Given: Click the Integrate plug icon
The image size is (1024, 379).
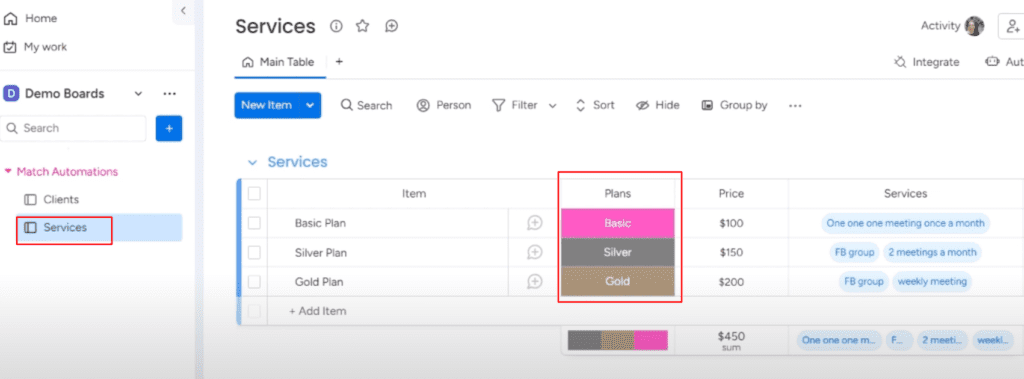Looking at the screenshot, I should coord(901,62).
